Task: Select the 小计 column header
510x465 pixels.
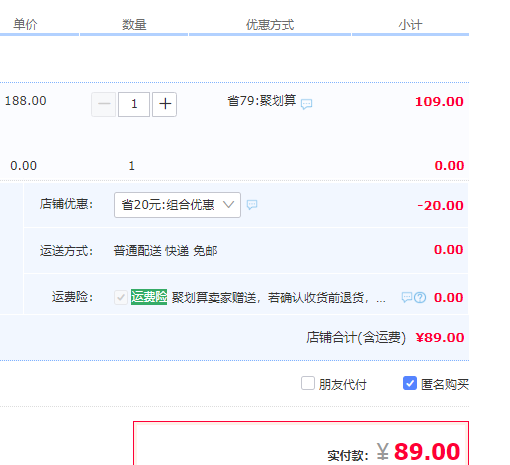Action: point(410,25)
